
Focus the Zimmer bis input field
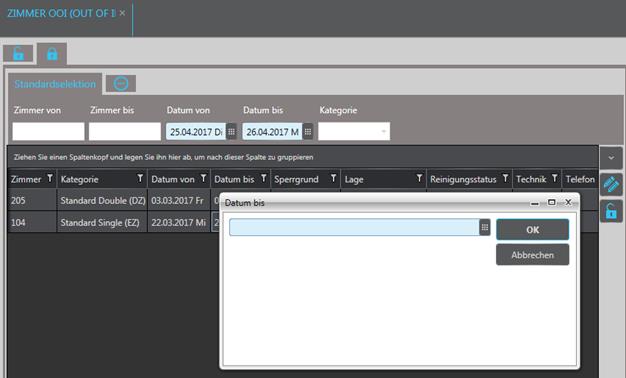click(x=125, y=131)
